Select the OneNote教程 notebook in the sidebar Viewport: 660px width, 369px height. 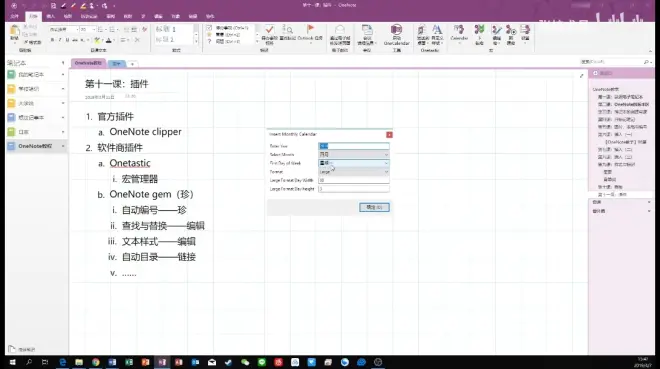(x=36, y=146)
